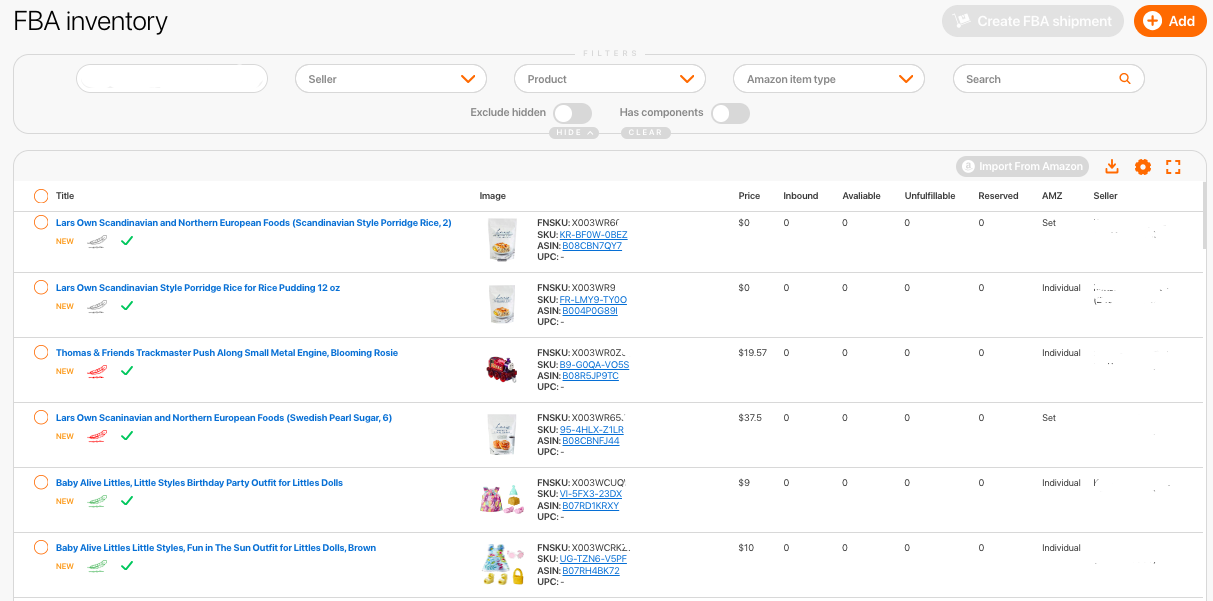Screen dimensions: 1213x601
Task: Open the Seller filter dropdown
Action: (390, 79)
